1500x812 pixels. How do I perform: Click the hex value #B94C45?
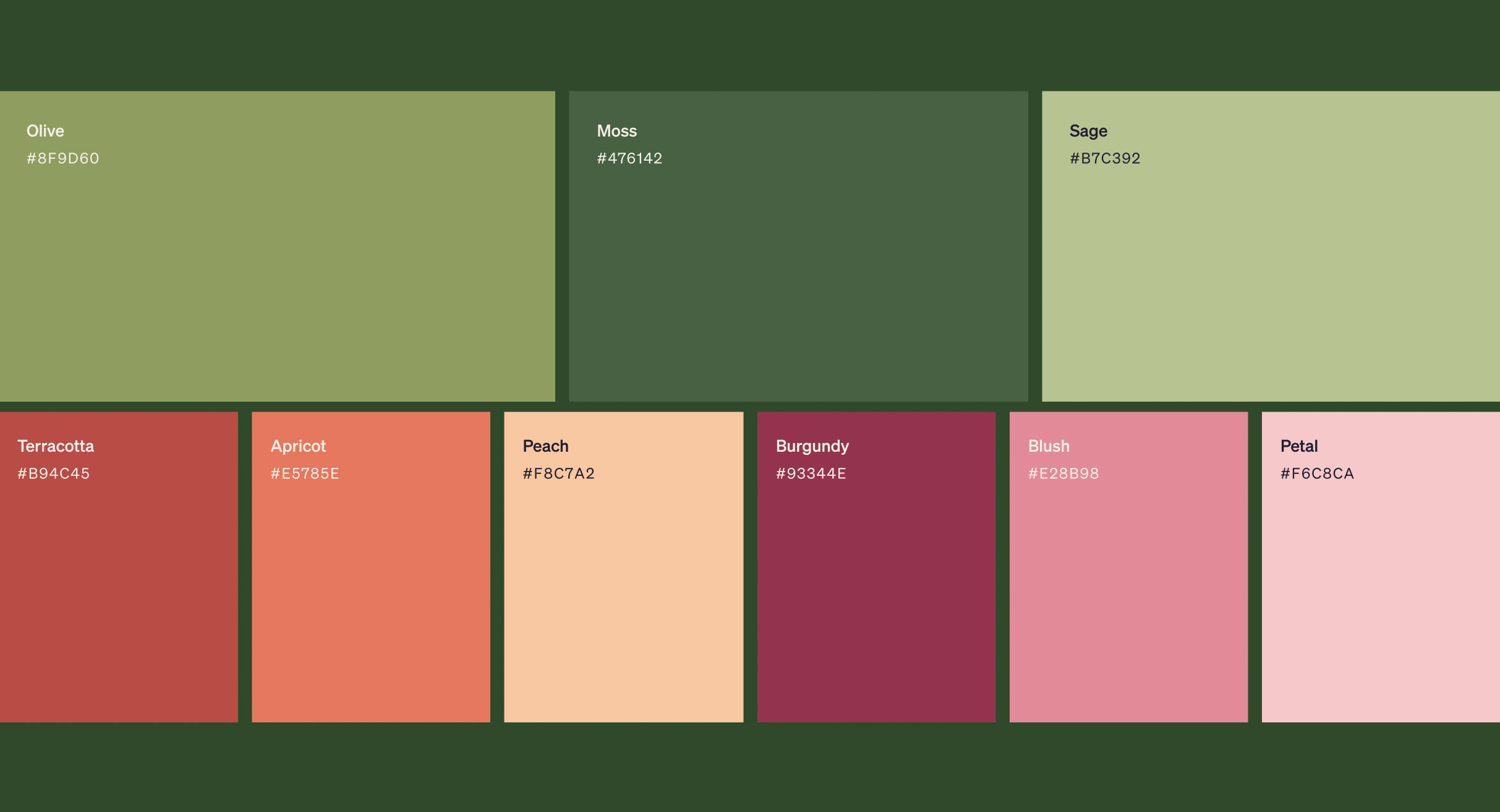click(53, 473)
